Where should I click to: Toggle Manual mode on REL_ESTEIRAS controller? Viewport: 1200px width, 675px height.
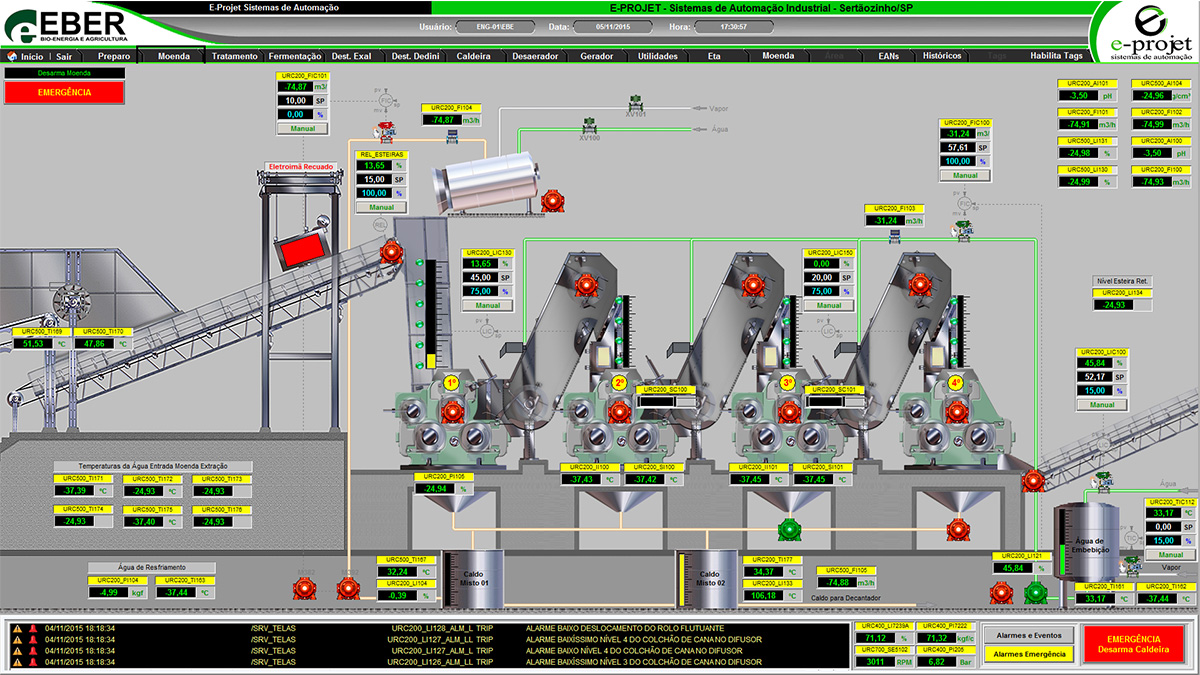click(x=381, y=207)
